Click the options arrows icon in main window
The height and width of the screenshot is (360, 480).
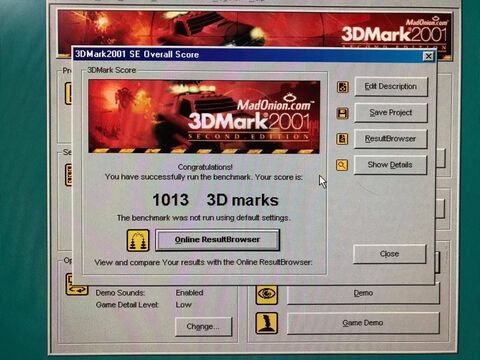(77, 284)
